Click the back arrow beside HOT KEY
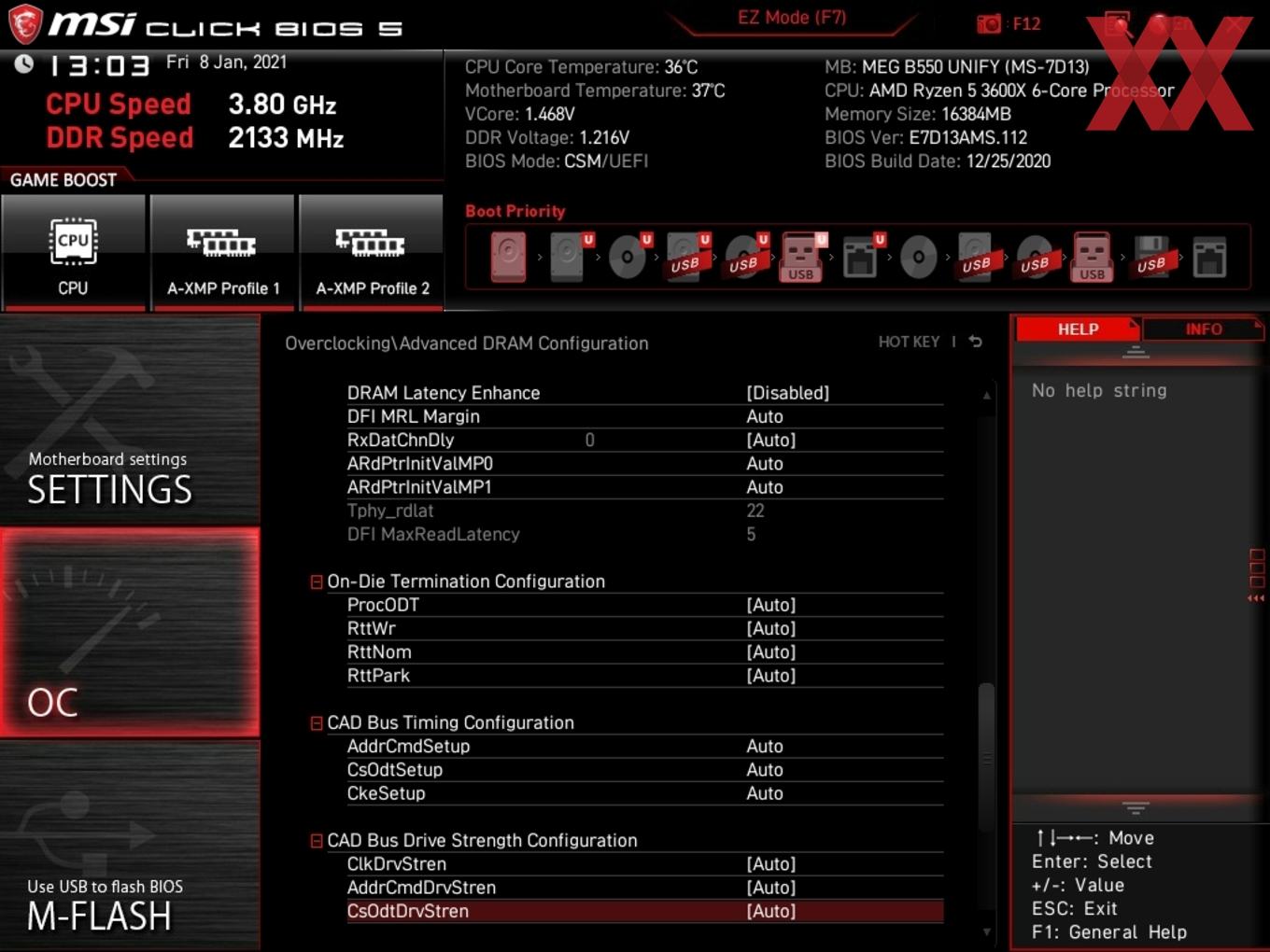 pos(975,342)
